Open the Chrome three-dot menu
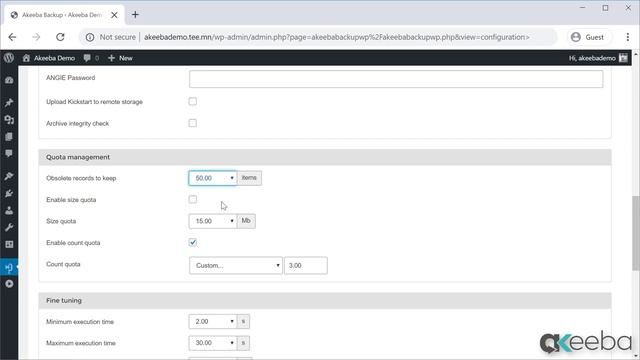 point(628,37)
